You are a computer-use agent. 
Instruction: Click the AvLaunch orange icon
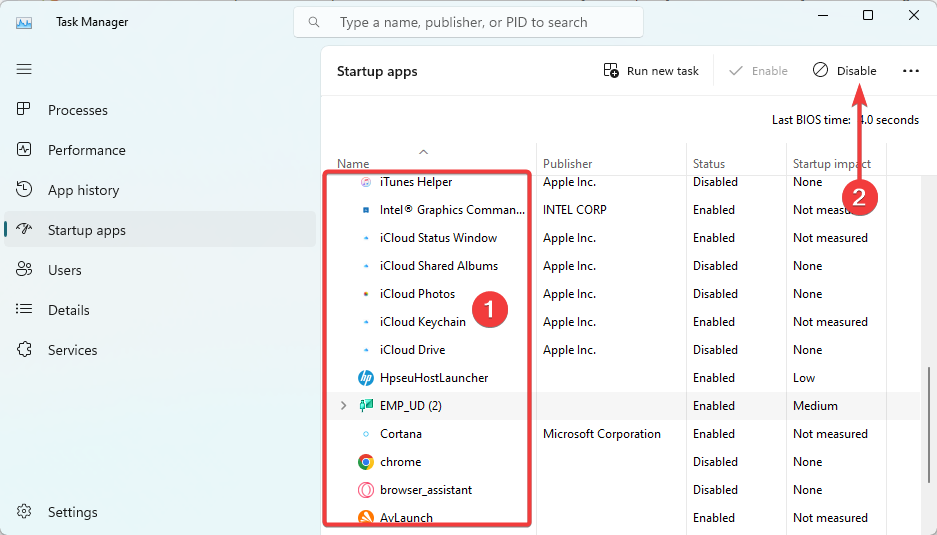pos(366,518)
